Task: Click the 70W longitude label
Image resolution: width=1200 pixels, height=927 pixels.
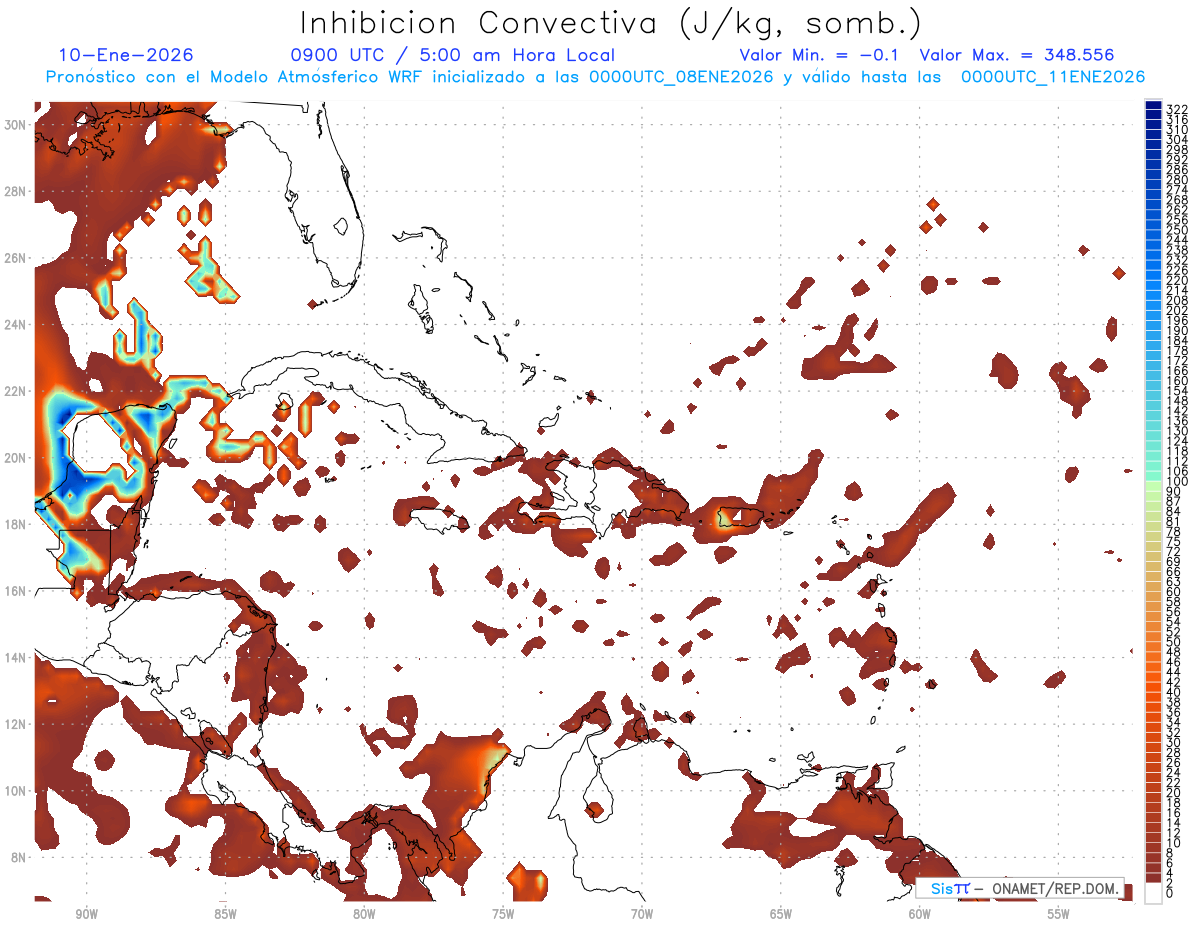Action: coord(642,913)
